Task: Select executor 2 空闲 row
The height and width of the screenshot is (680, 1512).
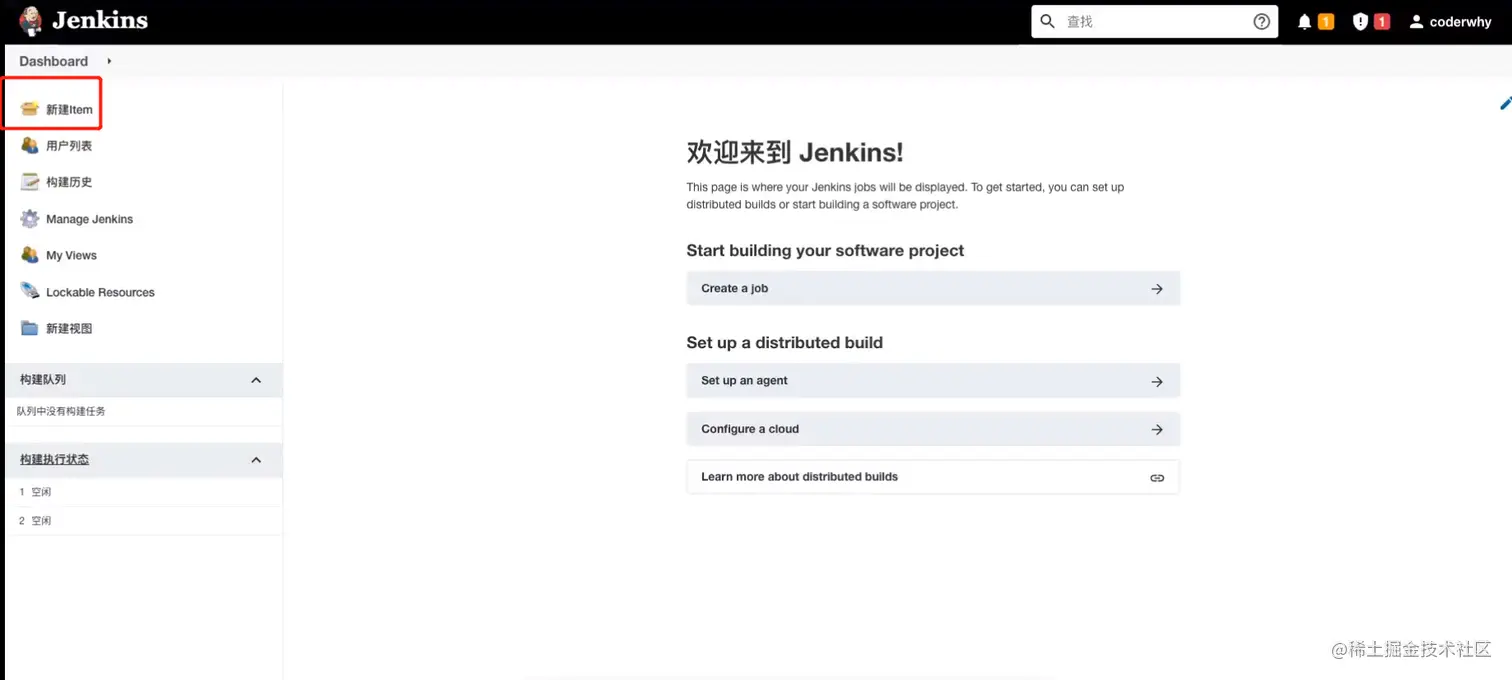Action: [144, 521]
